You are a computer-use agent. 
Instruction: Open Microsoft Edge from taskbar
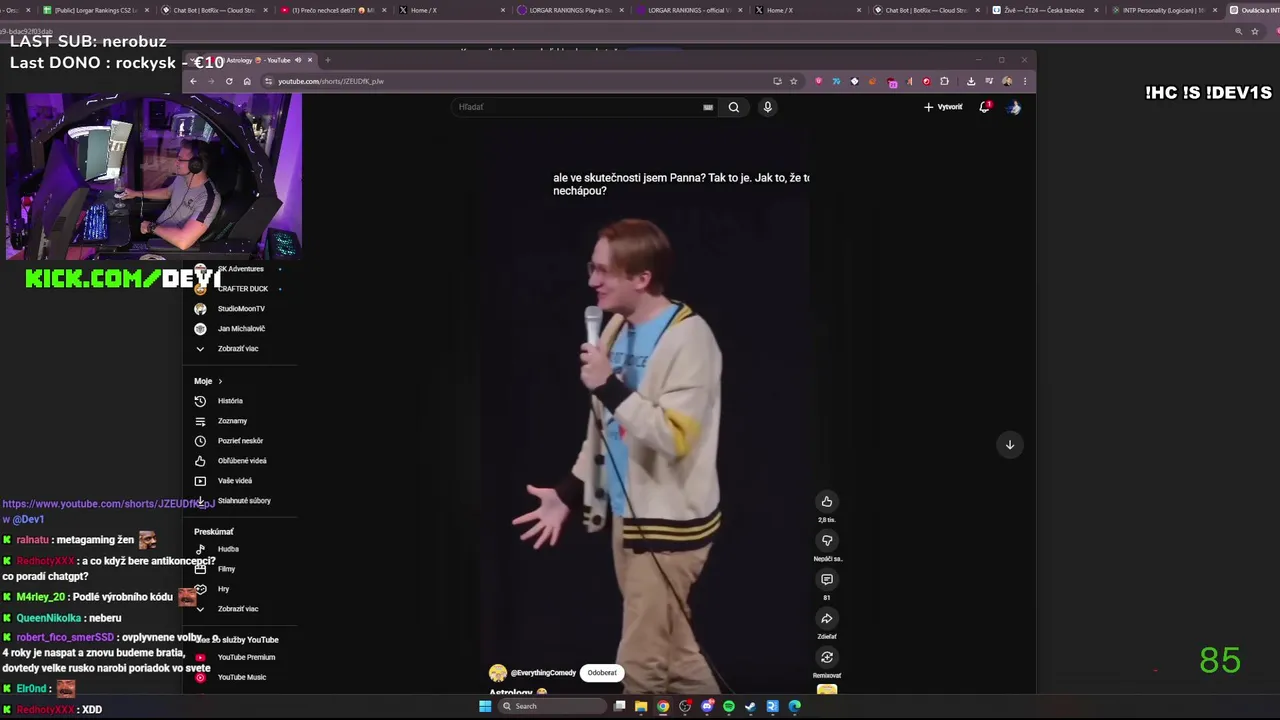point(795,706)
